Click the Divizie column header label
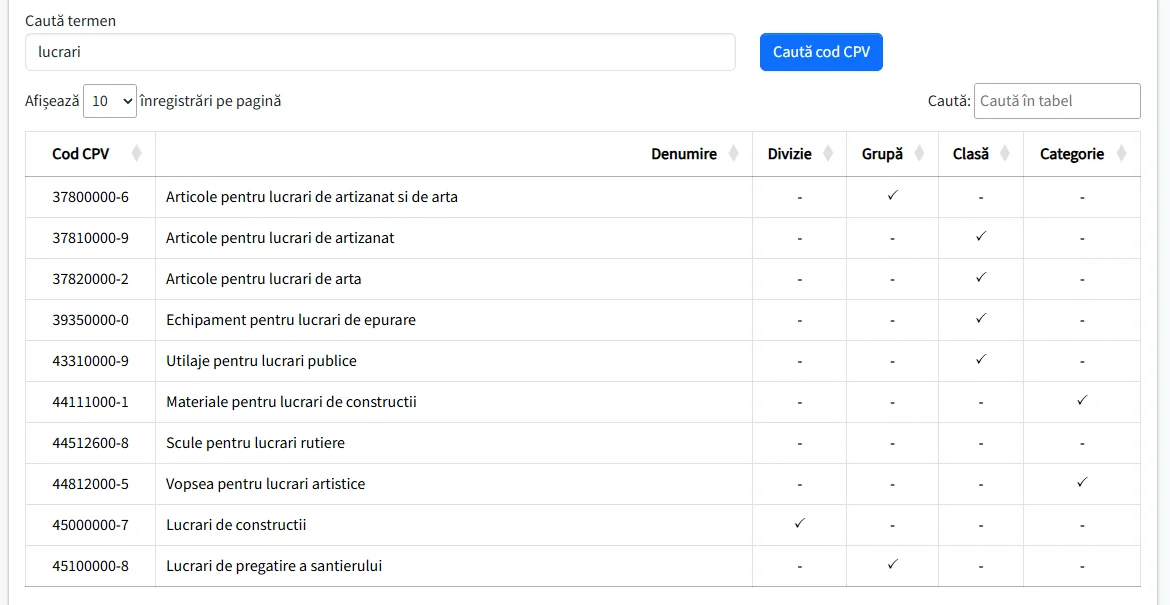 (x=789, y=154)
